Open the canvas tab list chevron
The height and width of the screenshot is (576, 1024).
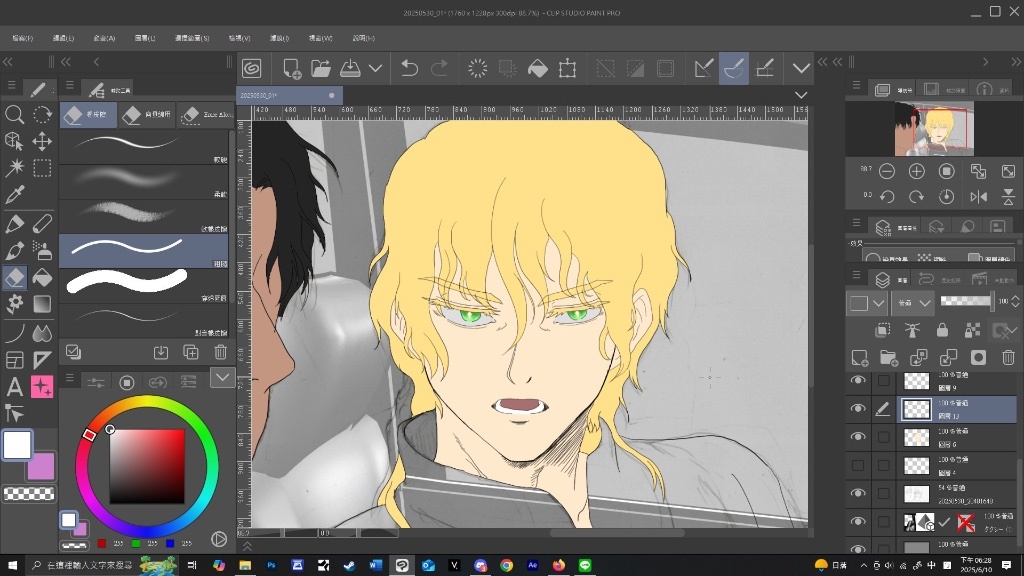[x=801, y=95]
